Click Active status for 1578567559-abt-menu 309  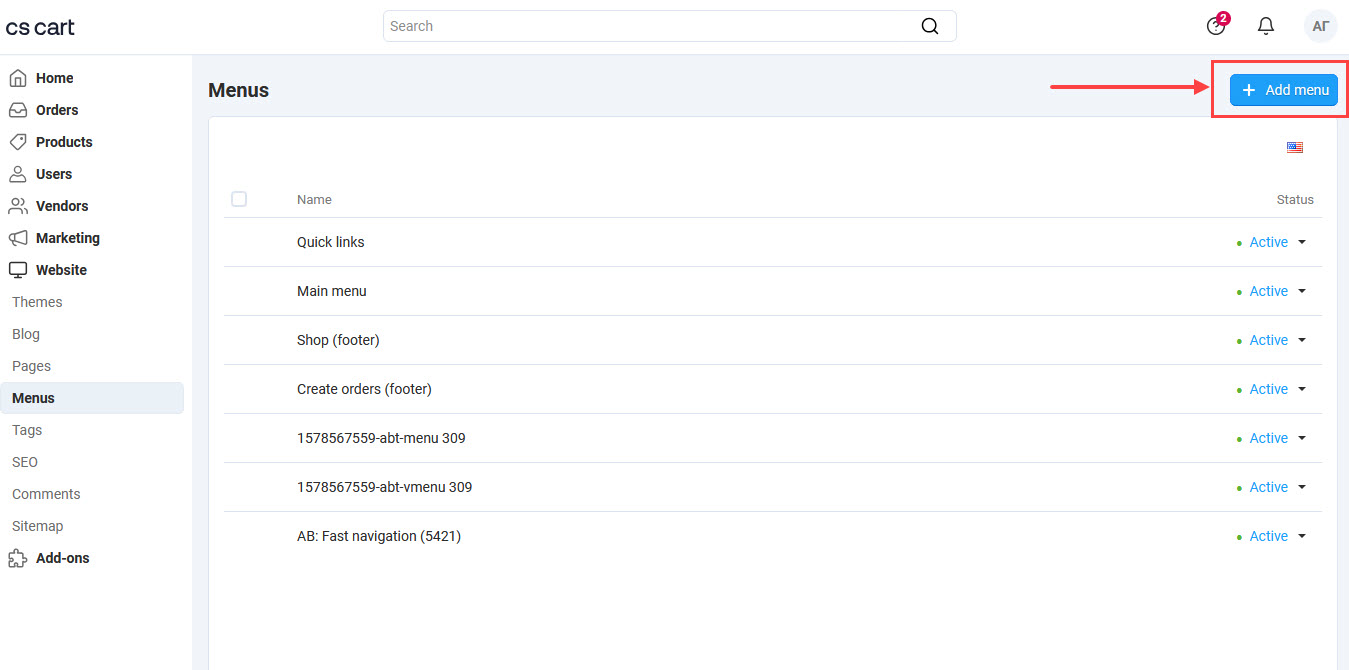coord(1268,438)
